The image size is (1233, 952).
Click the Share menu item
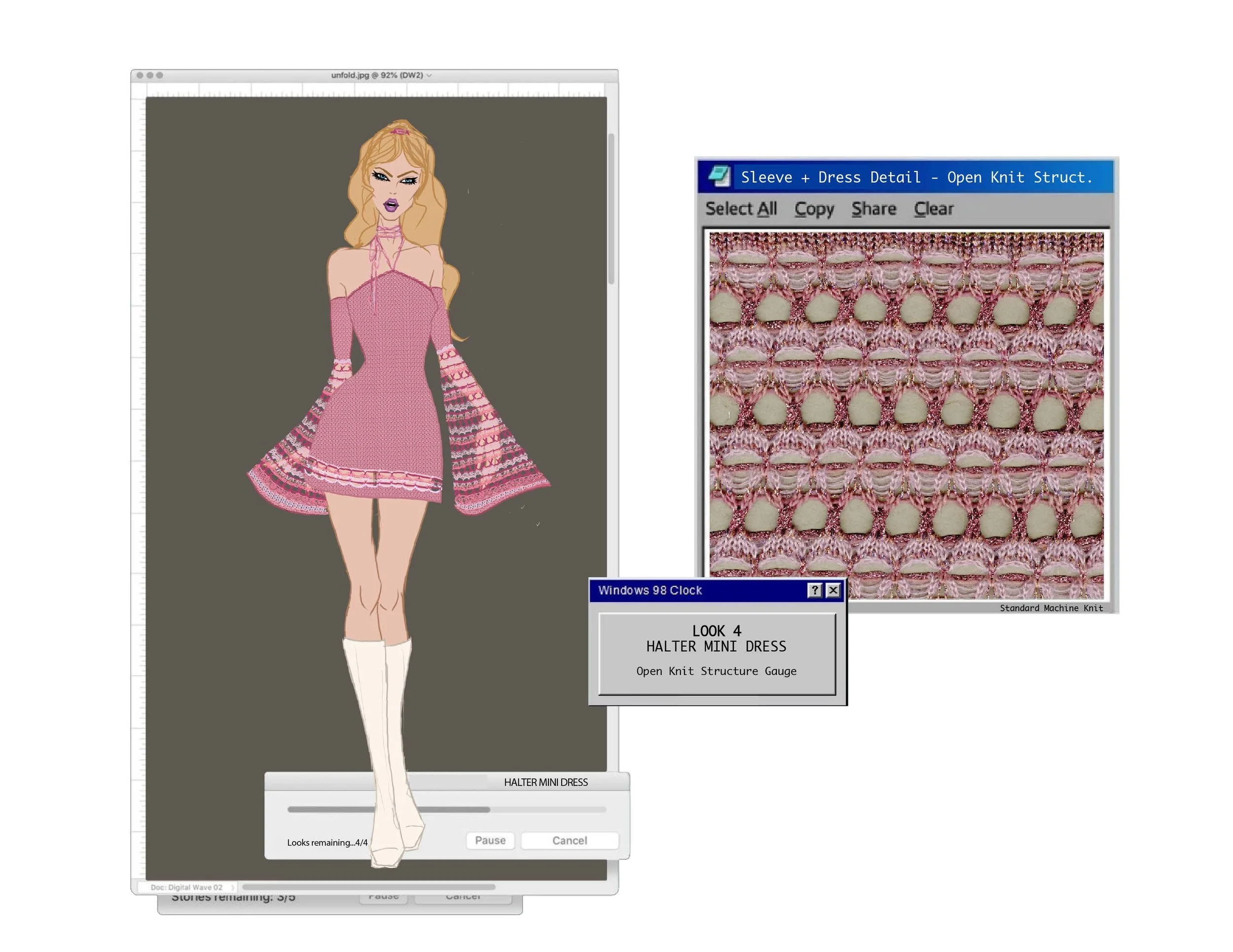pos(873,209)
